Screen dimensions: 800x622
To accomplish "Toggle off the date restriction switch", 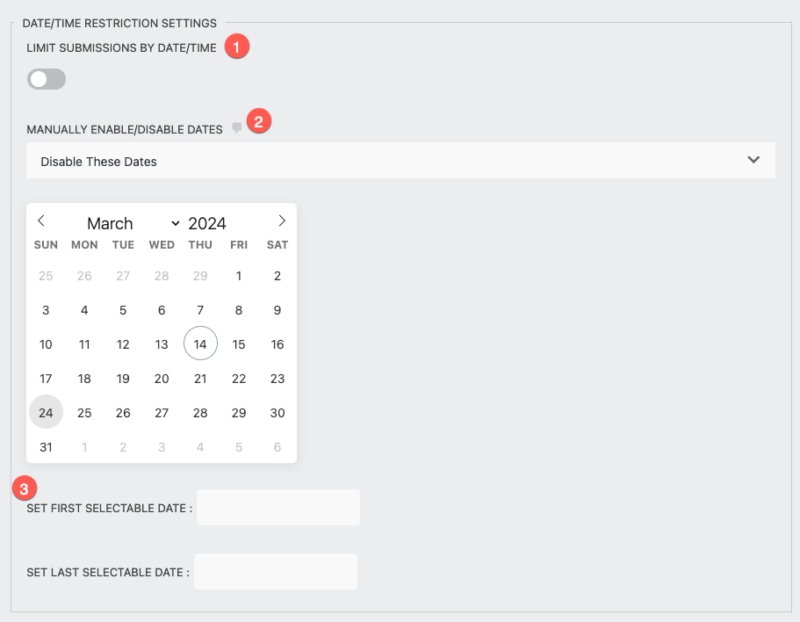I will [x=46, y=78].
